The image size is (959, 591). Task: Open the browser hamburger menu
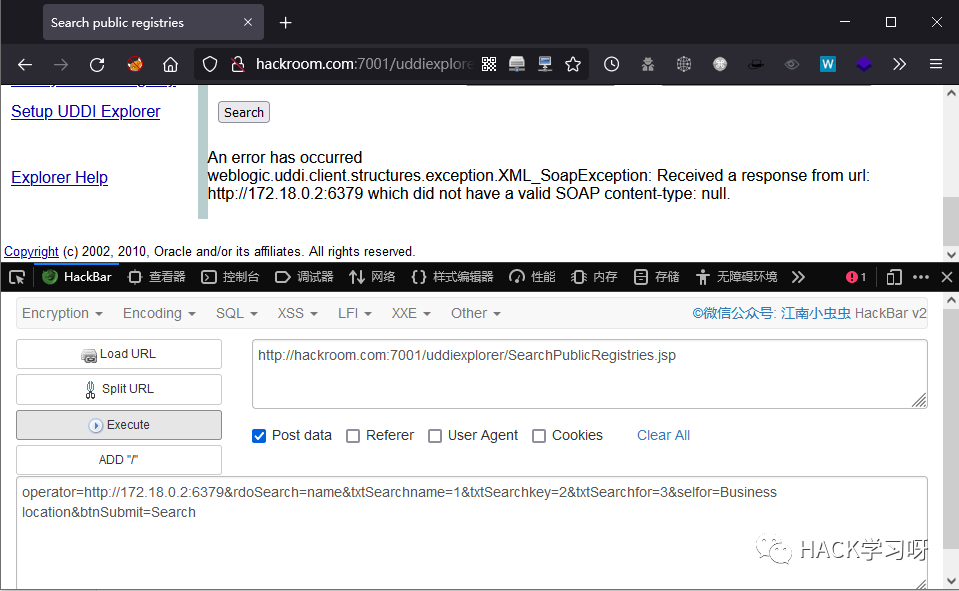coord(936,64)
